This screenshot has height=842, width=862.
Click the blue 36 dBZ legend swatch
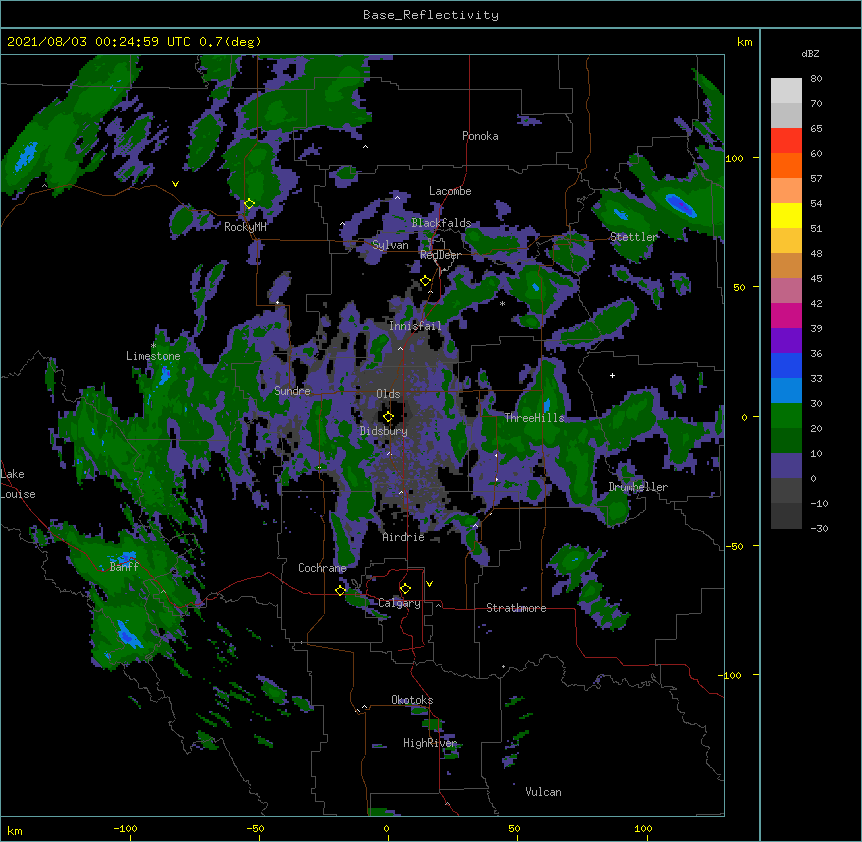coord(786,365)
